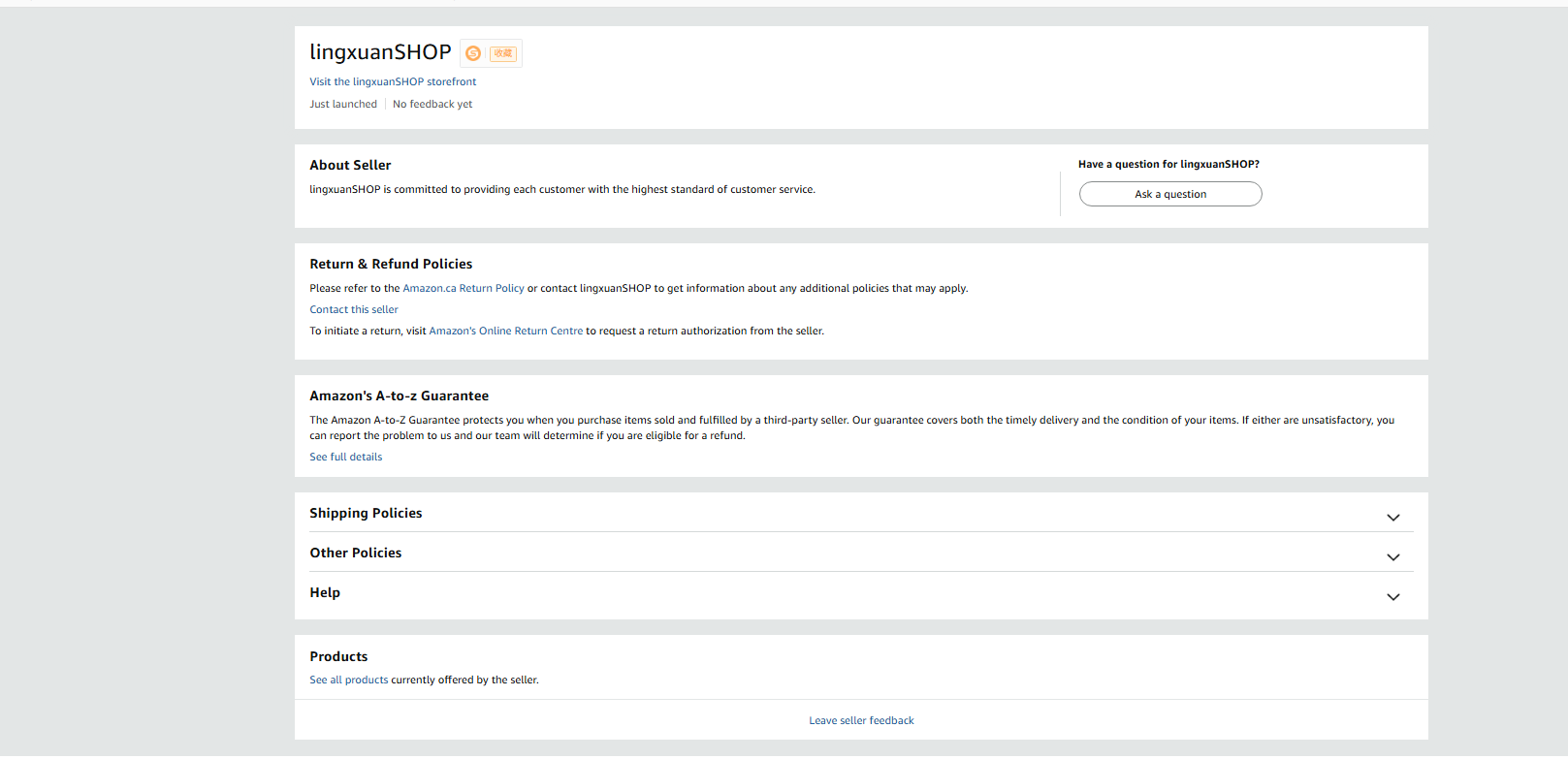Expand the Other Policies chevron arrow

click(x=1392, y=557)
